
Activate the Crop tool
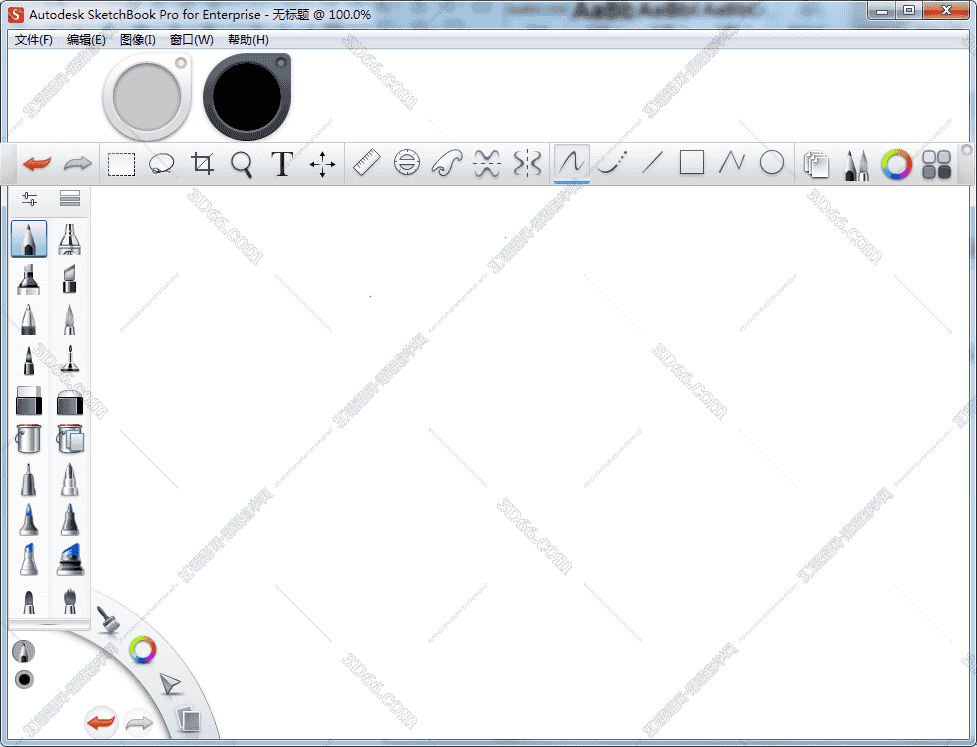point(202,162)
